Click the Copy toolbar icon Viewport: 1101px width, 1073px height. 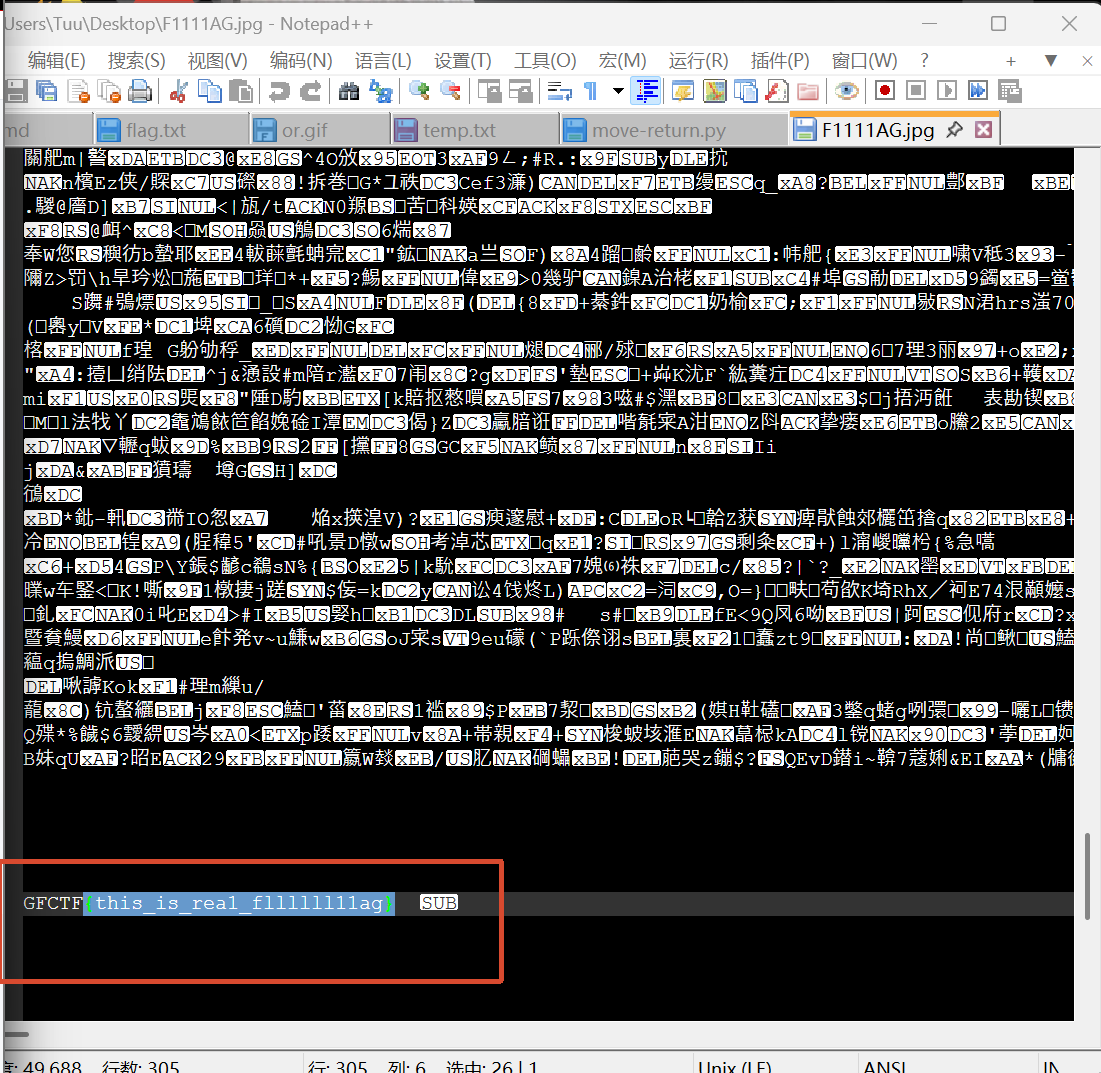209,91
